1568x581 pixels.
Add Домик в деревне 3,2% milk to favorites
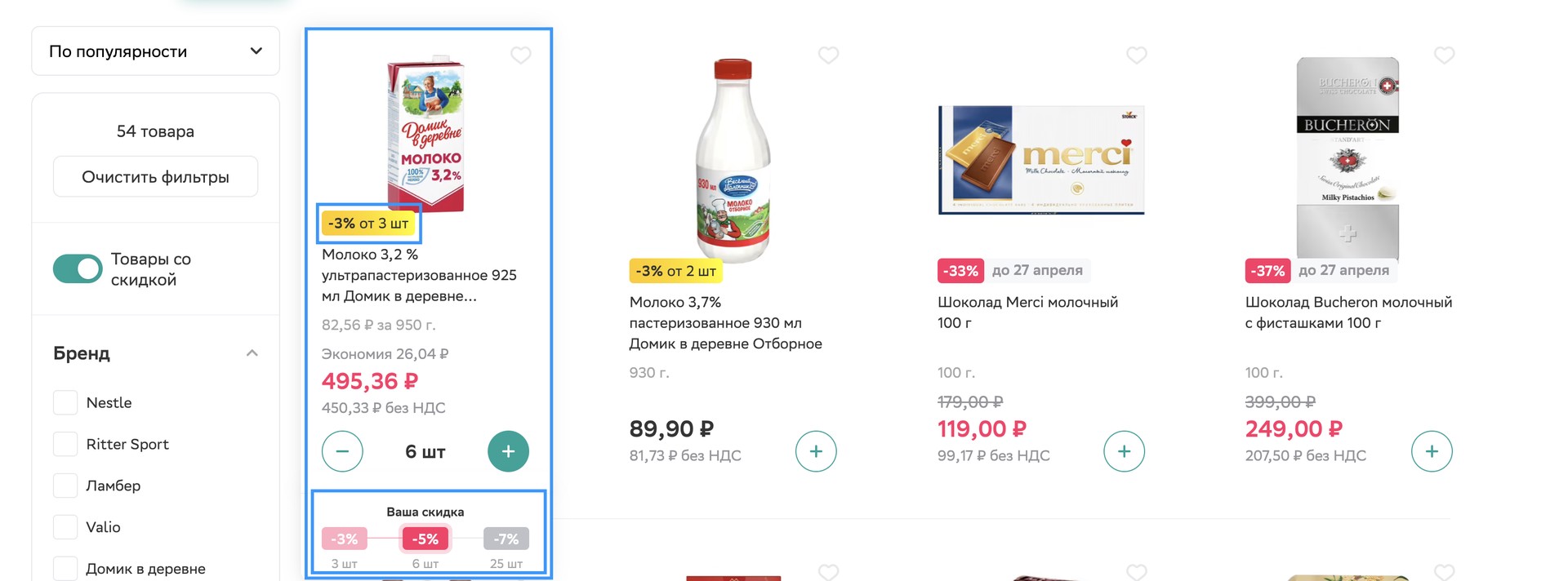[520, 55]
